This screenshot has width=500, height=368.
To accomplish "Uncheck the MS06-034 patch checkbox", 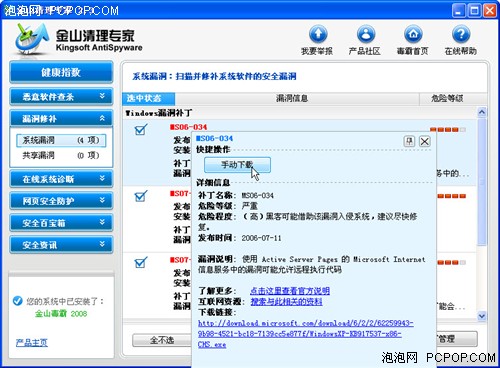I will click(x=141, y=129).
